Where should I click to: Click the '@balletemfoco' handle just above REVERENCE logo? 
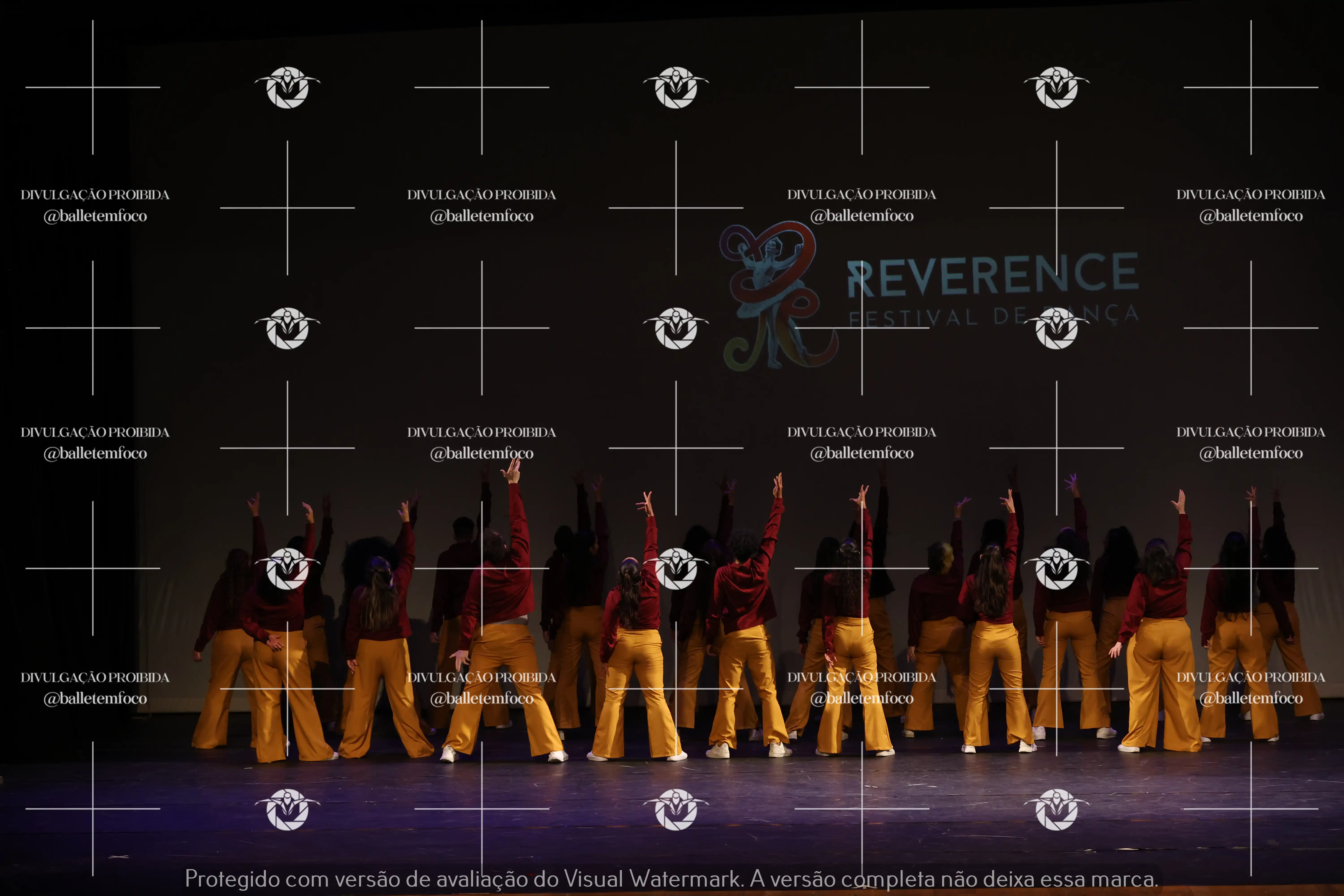tap(862, 216)
